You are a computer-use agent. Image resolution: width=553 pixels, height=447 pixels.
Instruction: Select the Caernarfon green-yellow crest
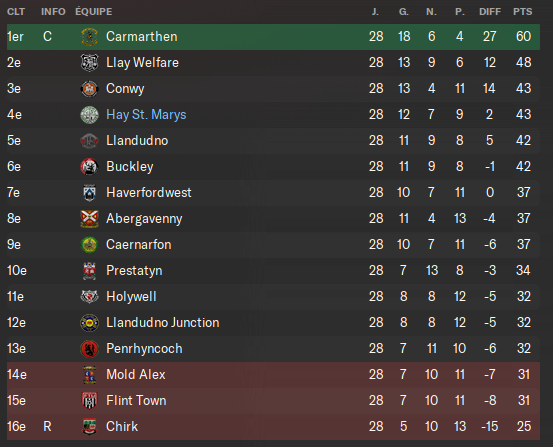pyautogui.click(x=89, y=244)
